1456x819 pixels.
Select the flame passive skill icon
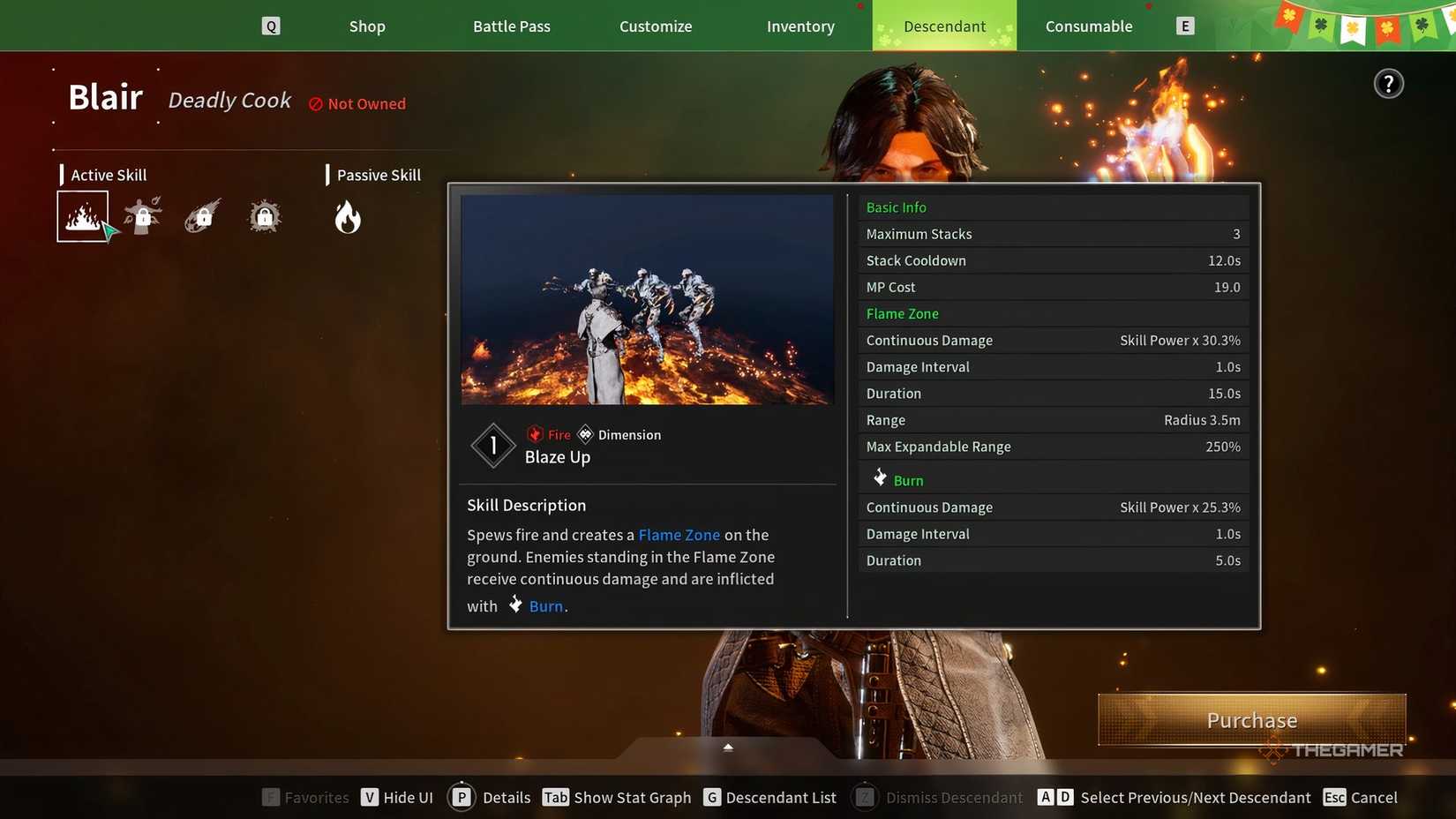point(348,217)
